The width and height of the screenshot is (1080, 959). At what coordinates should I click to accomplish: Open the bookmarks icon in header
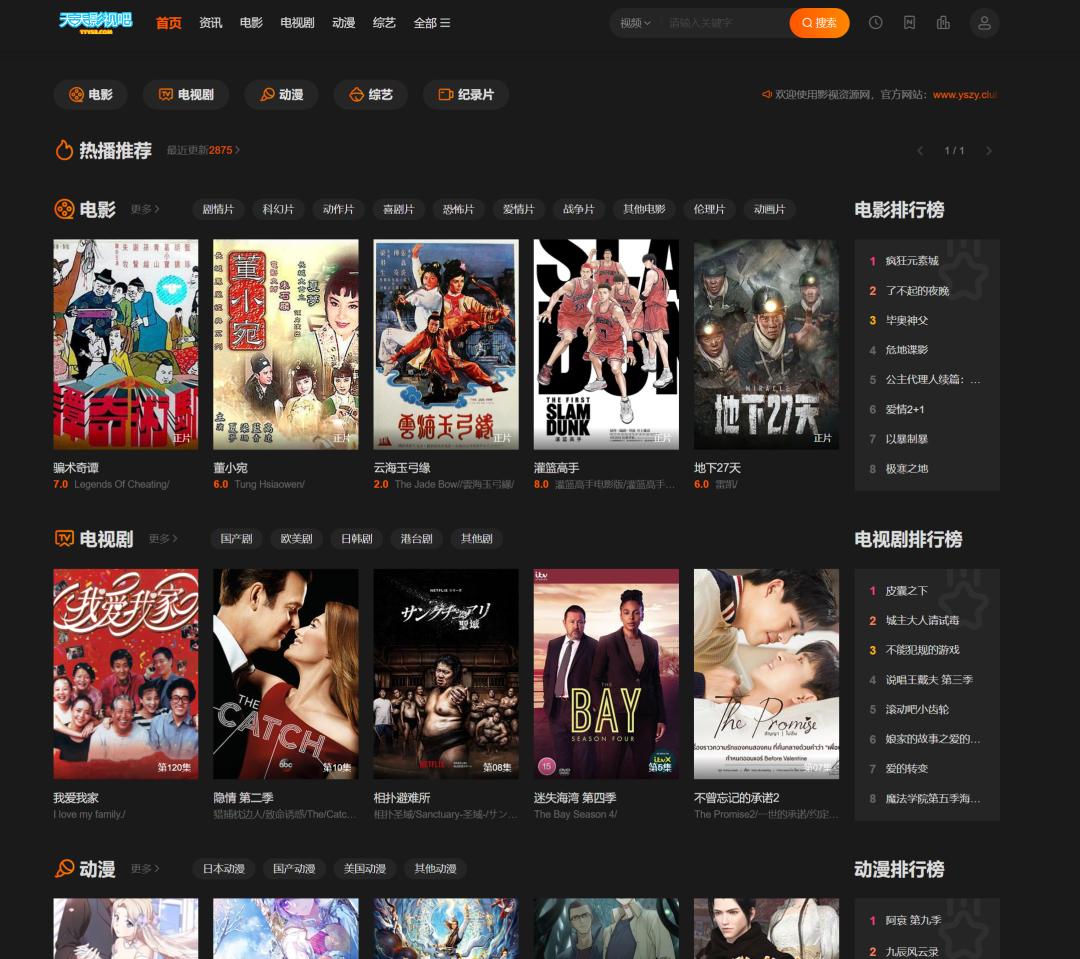pos(909,23)
